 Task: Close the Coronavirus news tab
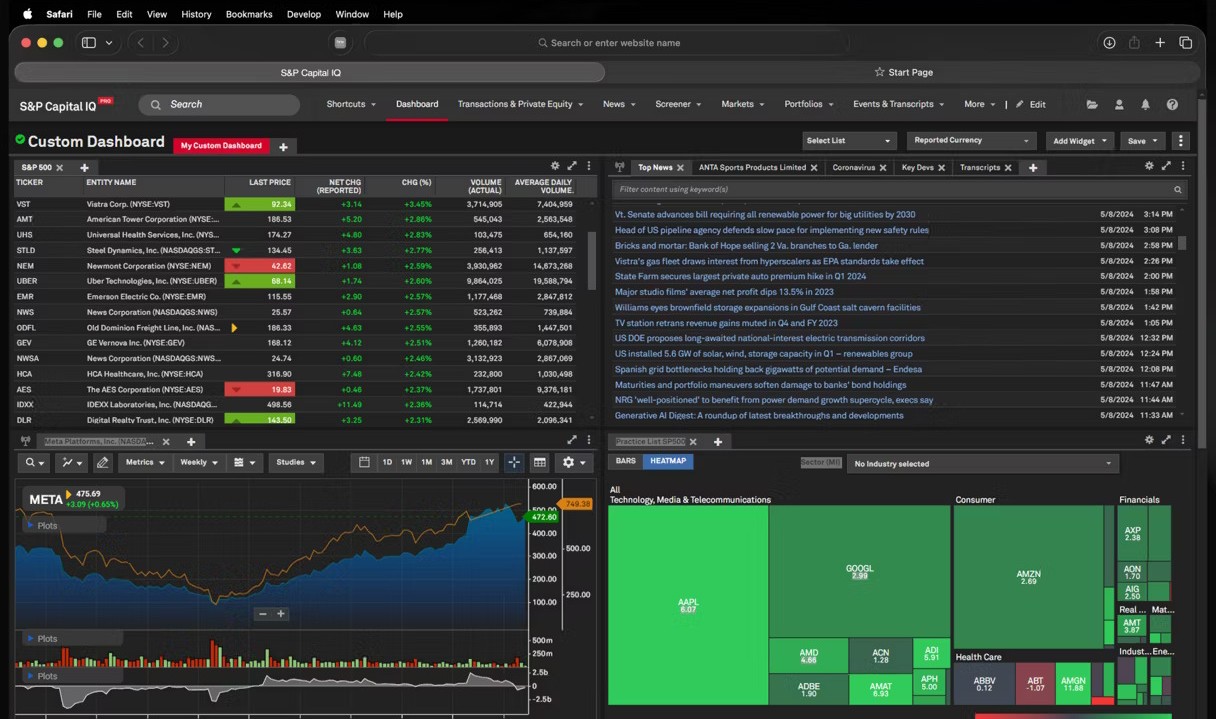pos(885,168)
